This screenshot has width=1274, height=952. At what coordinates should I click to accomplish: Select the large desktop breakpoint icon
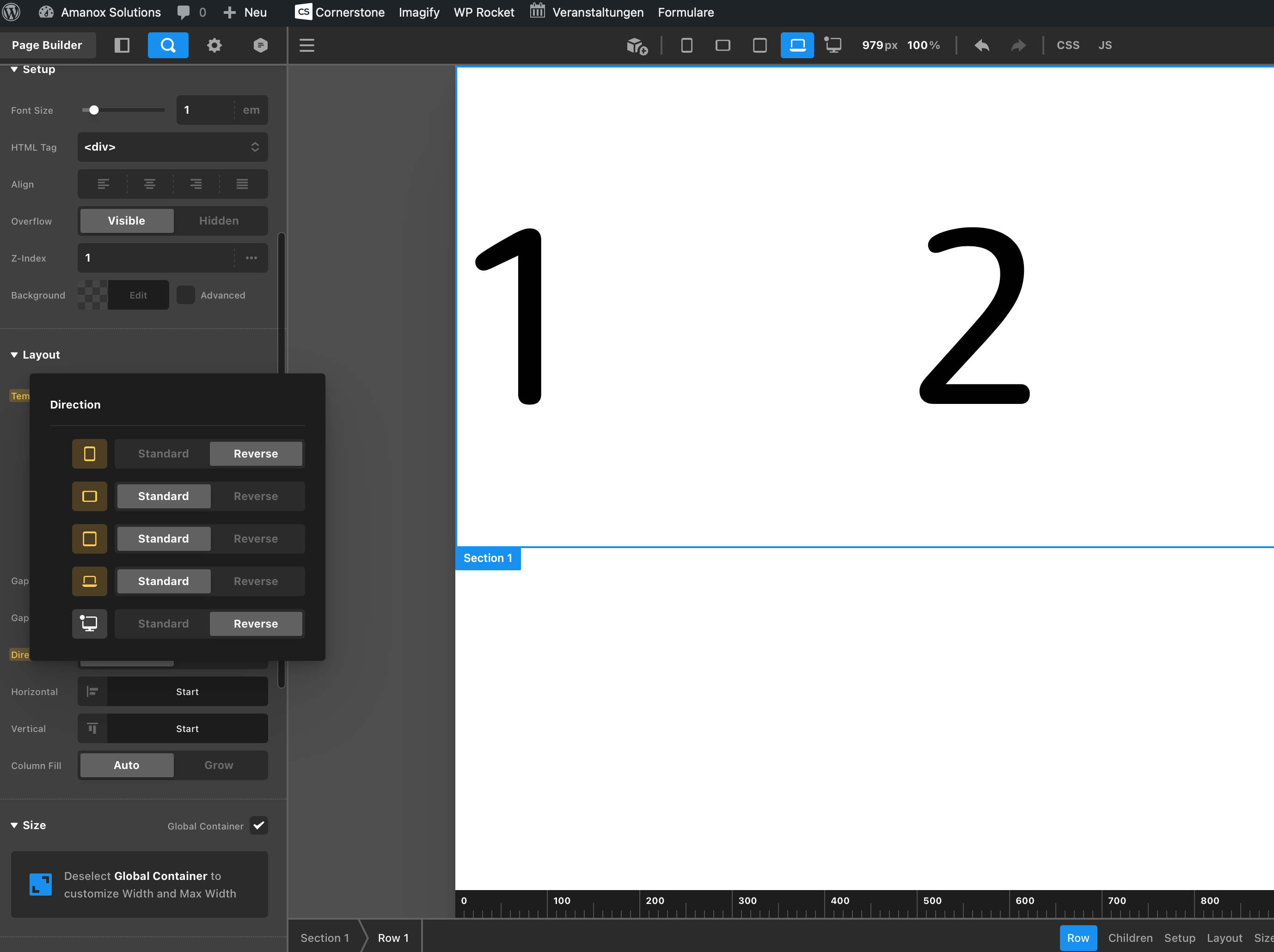[833, 45]
